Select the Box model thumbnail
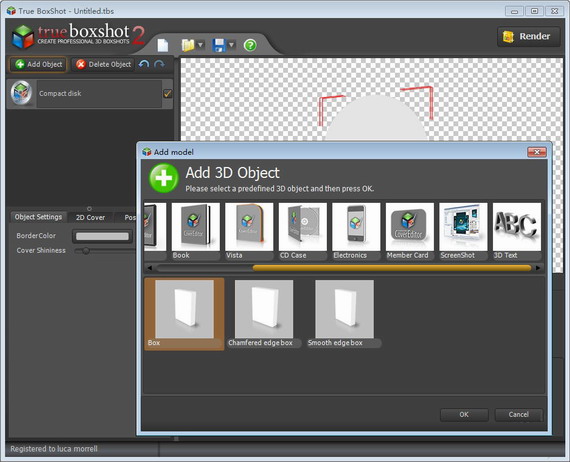570x462 pixels. click(184, 314)
